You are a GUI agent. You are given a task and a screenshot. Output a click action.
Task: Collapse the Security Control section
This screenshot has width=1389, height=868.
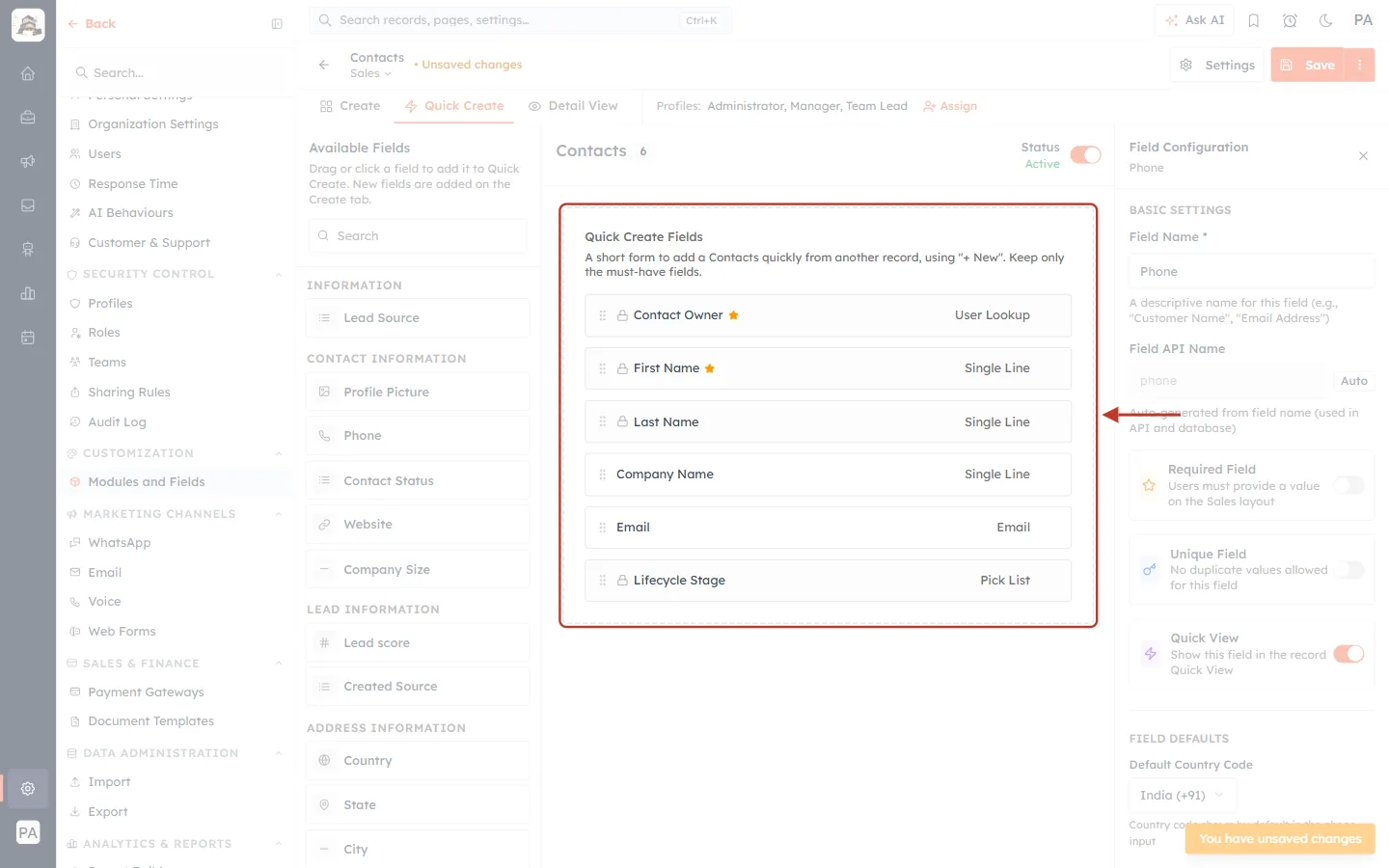point(279,274)
